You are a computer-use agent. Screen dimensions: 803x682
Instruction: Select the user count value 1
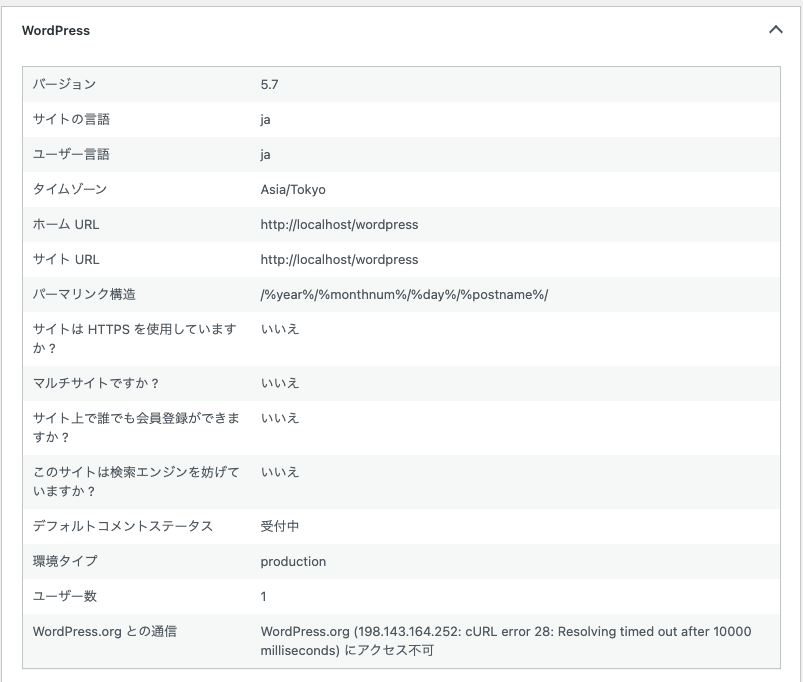tap(263, 596)
